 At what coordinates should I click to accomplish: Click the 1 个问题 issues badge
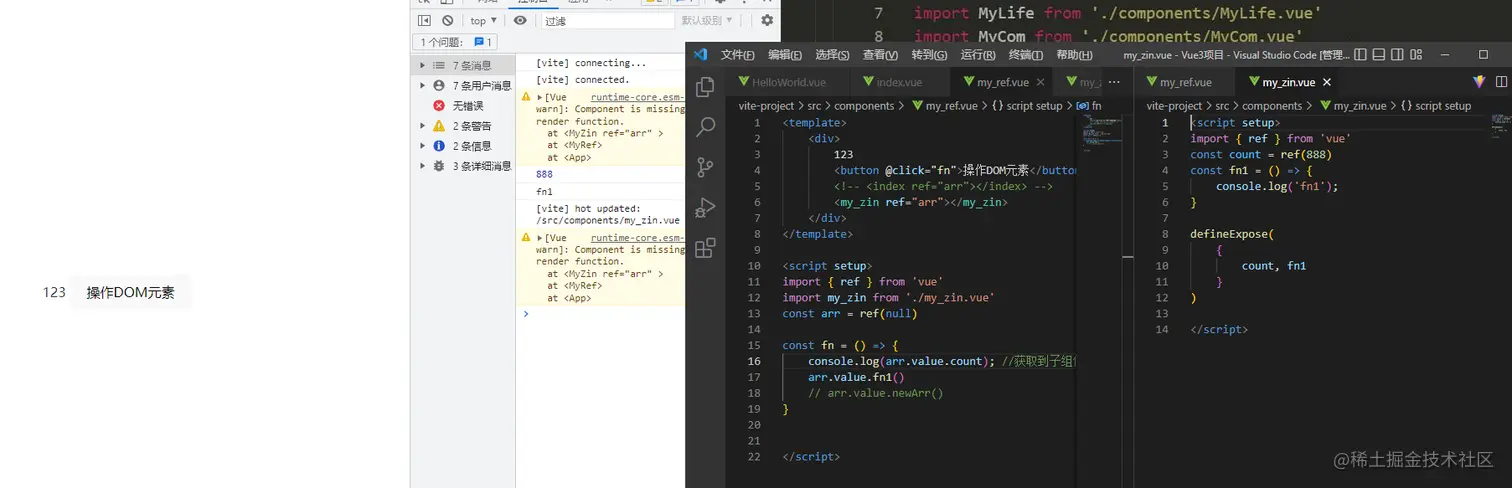point(457,42)
